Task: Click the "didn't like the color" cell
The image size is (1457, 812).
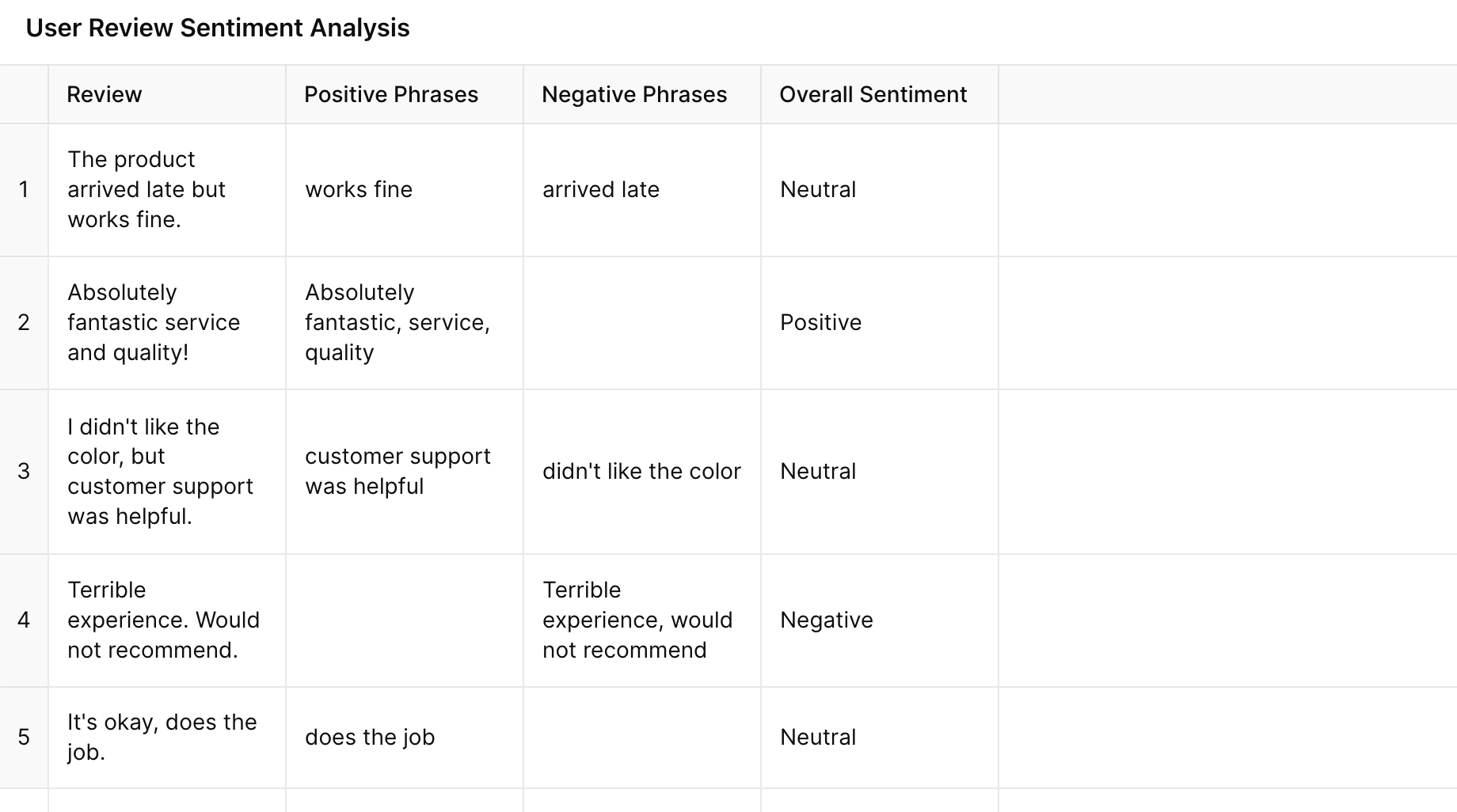Action: pyautogui.click(x=641, y=472)
